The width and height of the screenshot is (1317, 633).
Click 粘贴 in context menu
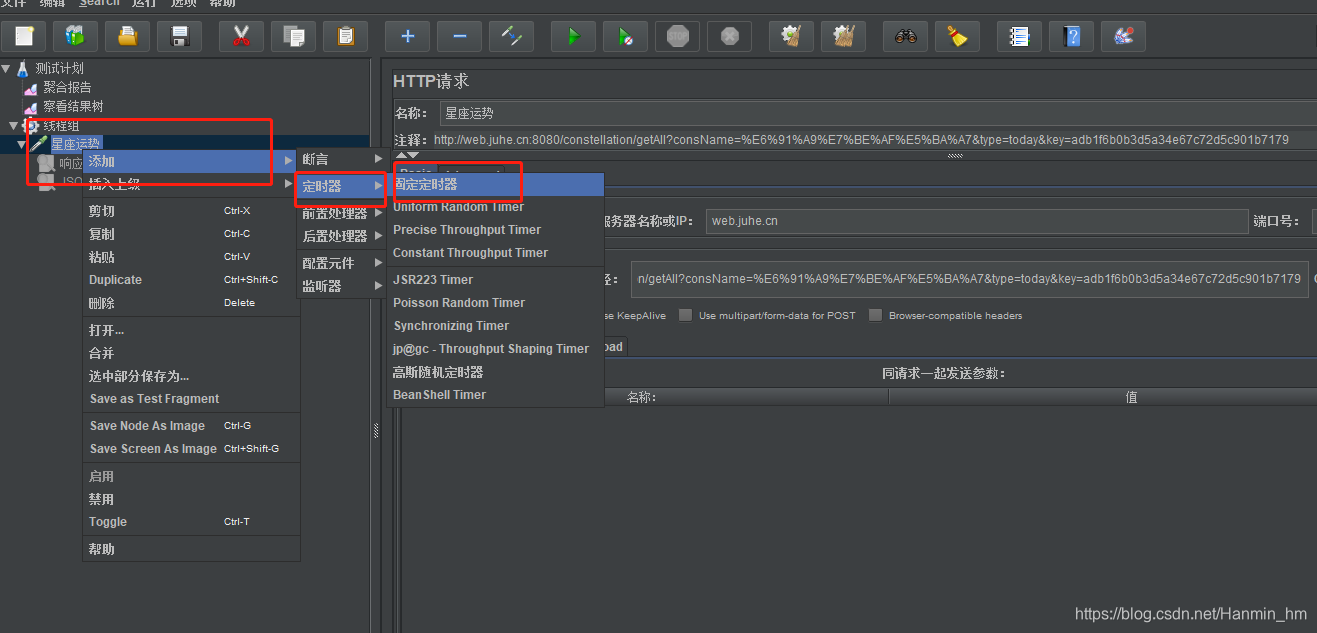[191, 257]
